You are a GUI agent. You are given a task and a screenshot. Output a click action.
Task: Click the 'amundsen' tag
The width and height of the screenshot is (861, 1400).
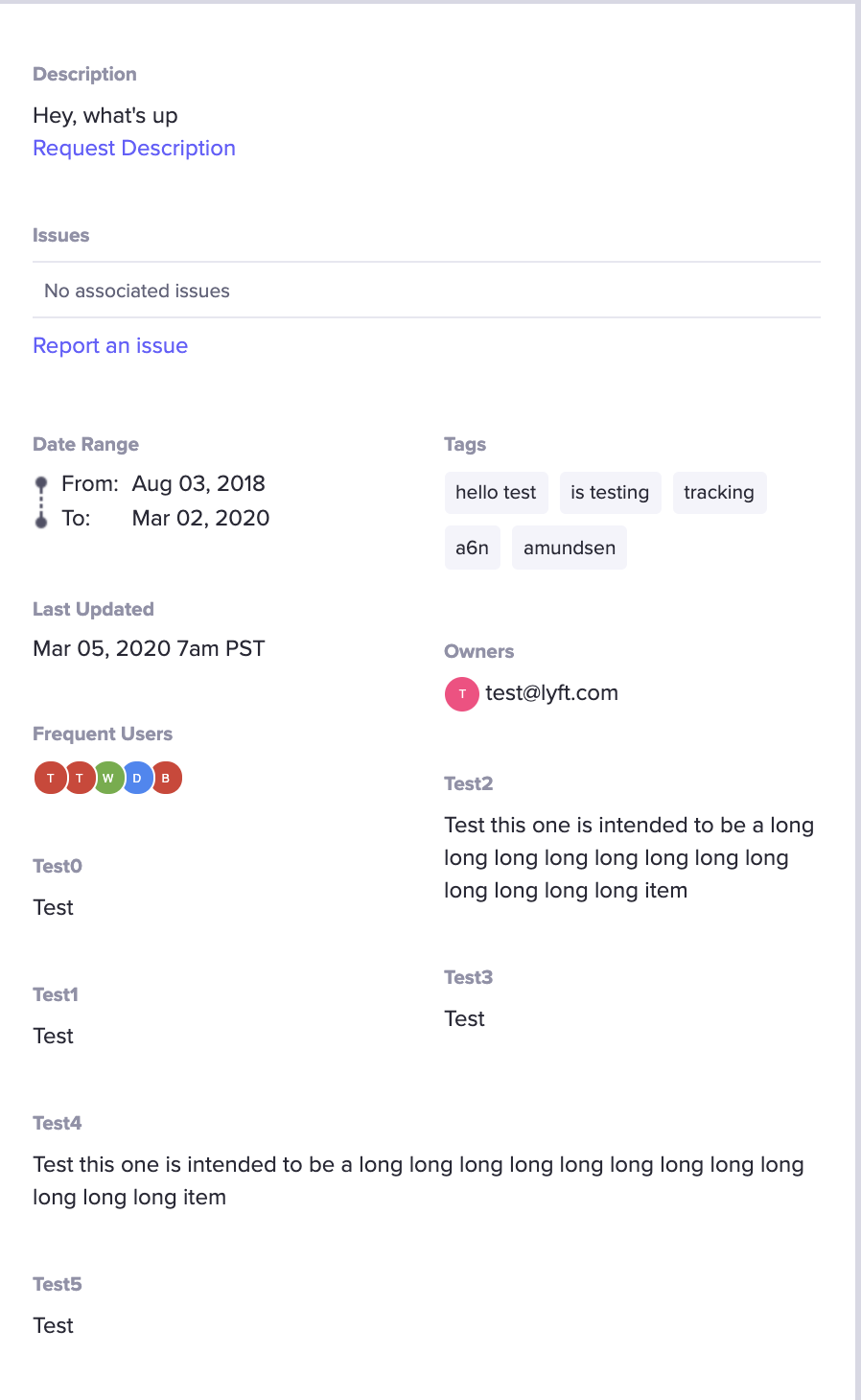569,548
